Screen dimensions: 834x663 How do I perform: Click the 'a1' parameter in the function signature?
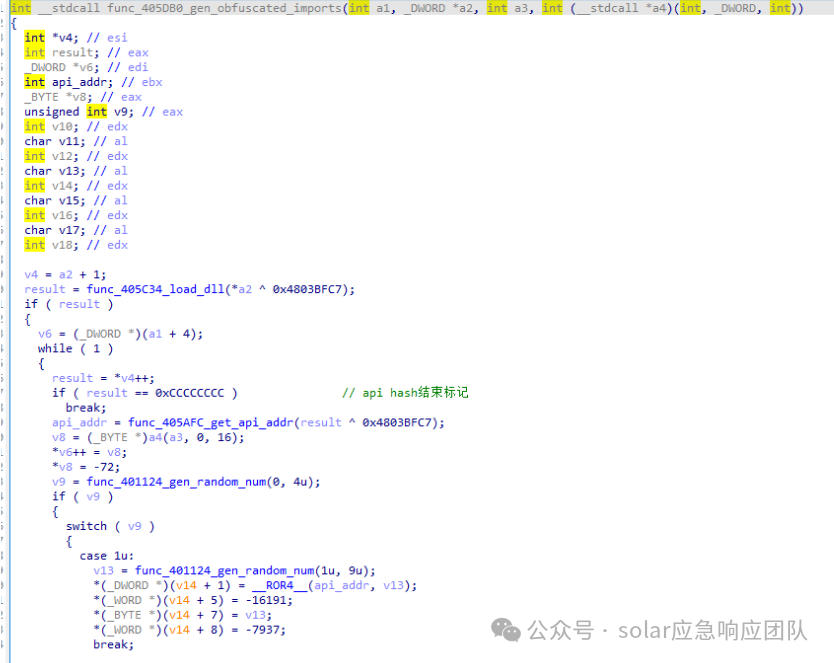tap(382, 8)
